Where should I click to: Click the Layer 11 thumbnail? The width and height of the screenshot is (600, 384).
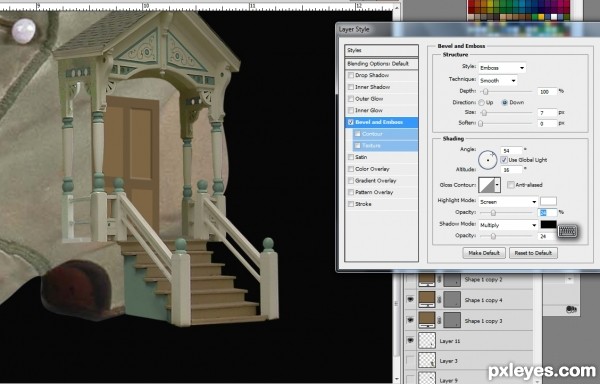pyautogui.click(x=427, y=340)
